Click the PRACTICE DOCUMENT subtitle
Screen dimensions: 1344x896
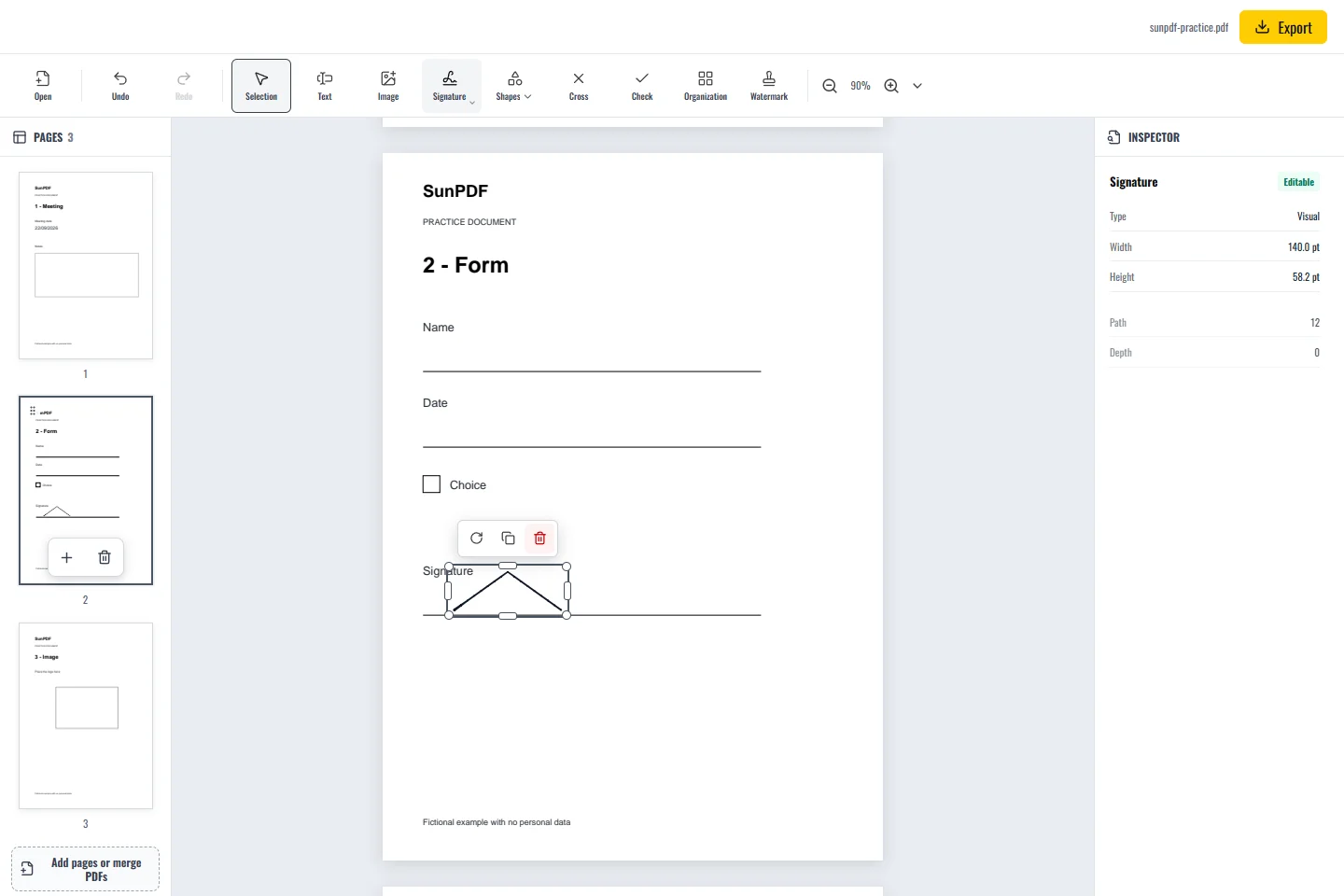(x=469, y=222)
